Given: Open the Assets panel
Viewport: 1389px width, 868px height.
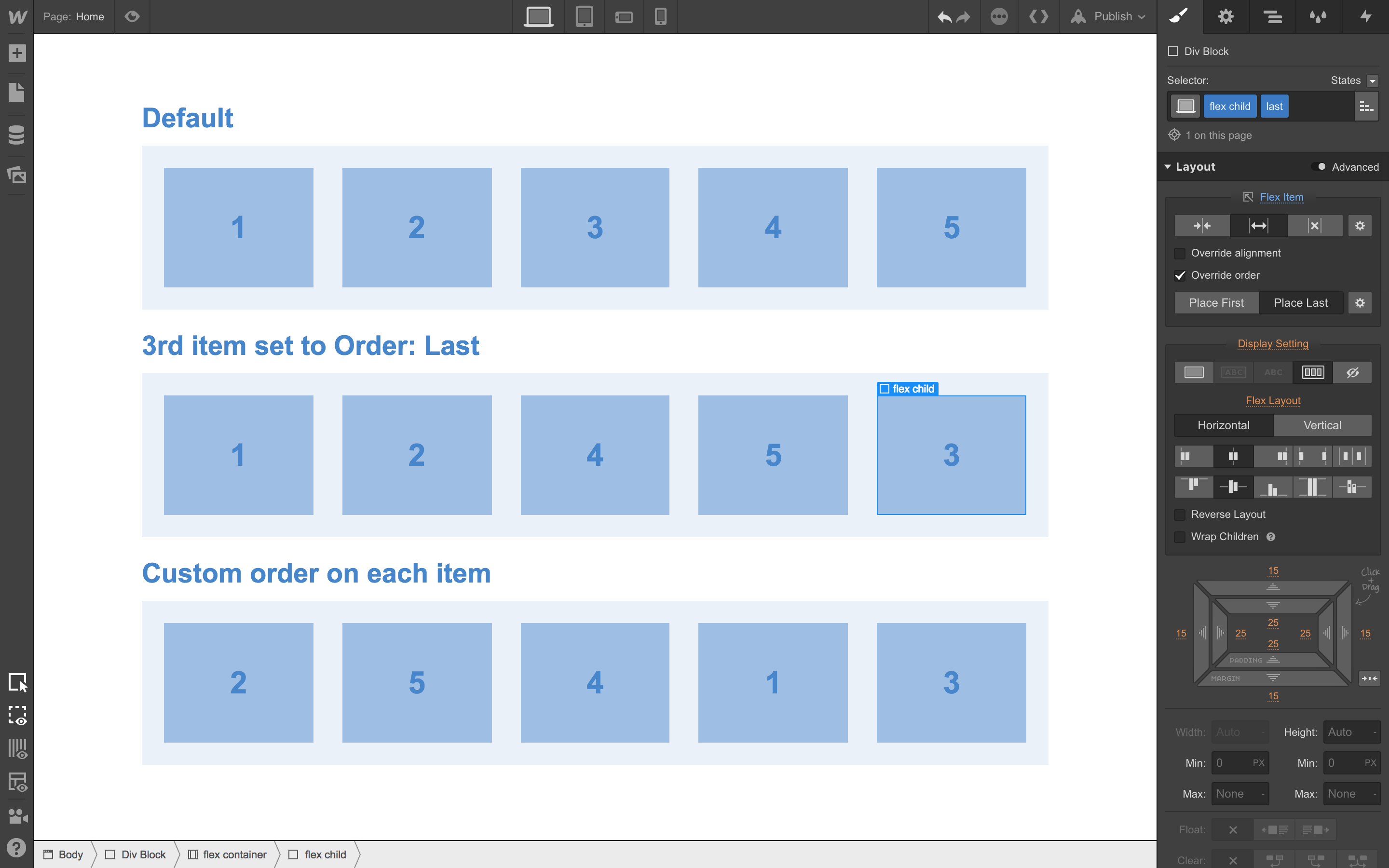Looking at the screenshot, I should pyautogui.click(x=17, y=175).
